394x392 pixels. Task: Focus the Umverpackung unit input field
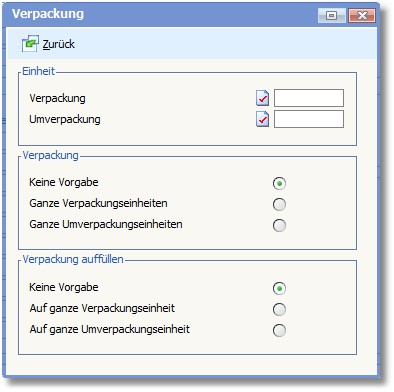309,119
